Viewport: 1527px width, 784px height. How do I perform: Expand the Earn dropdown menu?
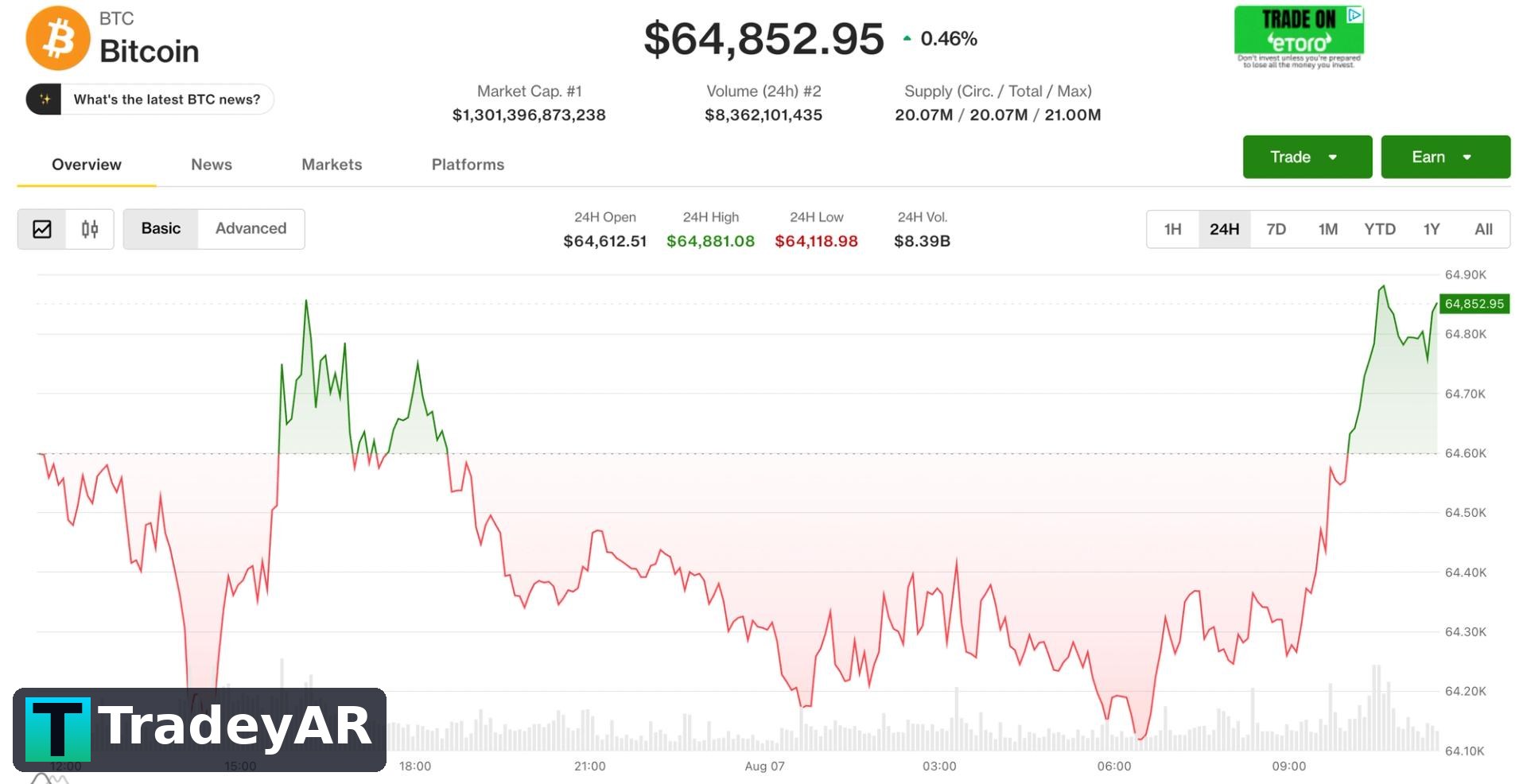(x=1445, y=157)
